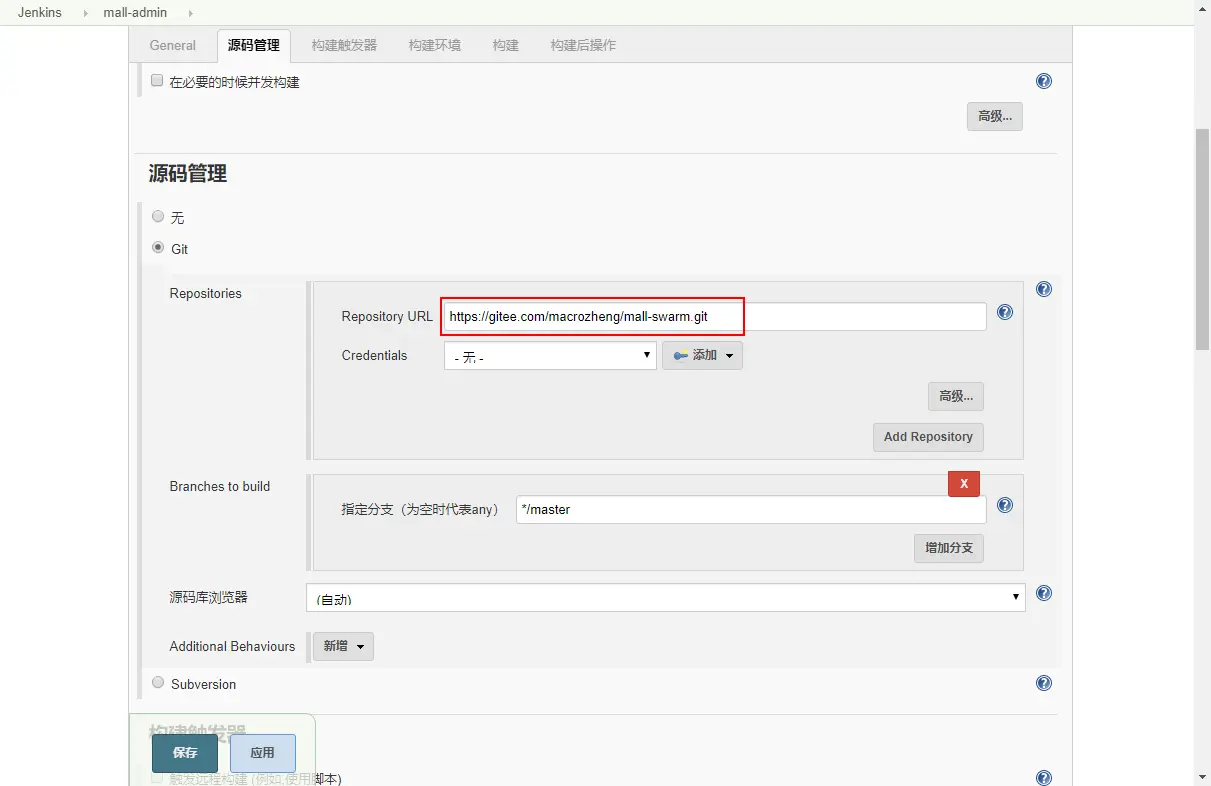The width and height of the screenshot is (1211, 786).
Task: Click help icon next to Repository URL field
Action: (1005, 312)
